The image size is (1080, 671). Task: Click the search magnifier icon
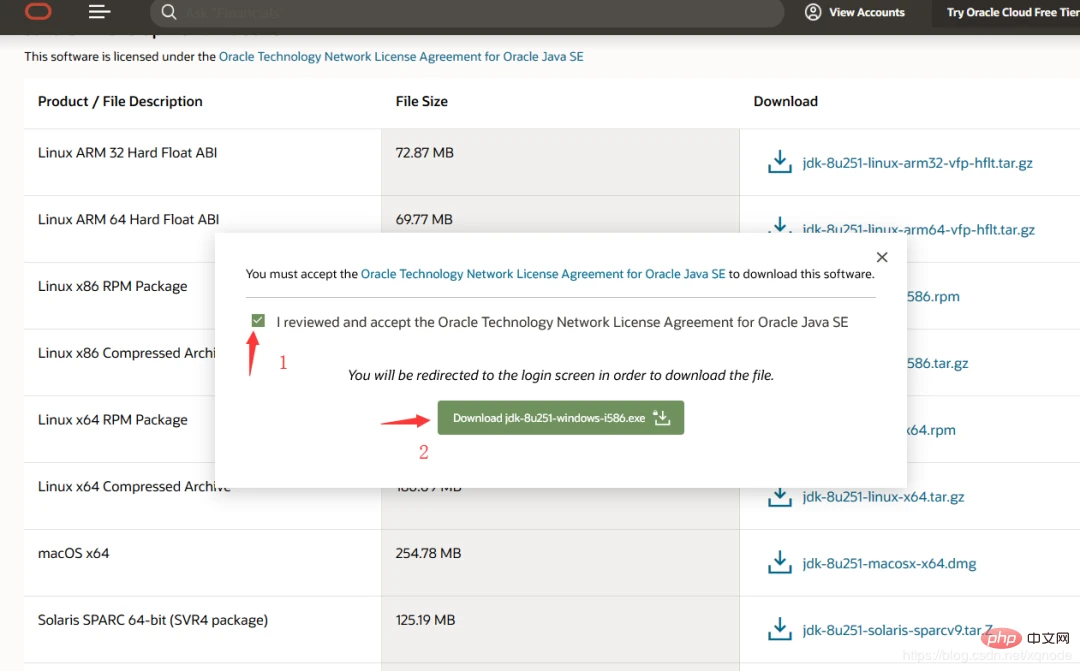point(169,13)
